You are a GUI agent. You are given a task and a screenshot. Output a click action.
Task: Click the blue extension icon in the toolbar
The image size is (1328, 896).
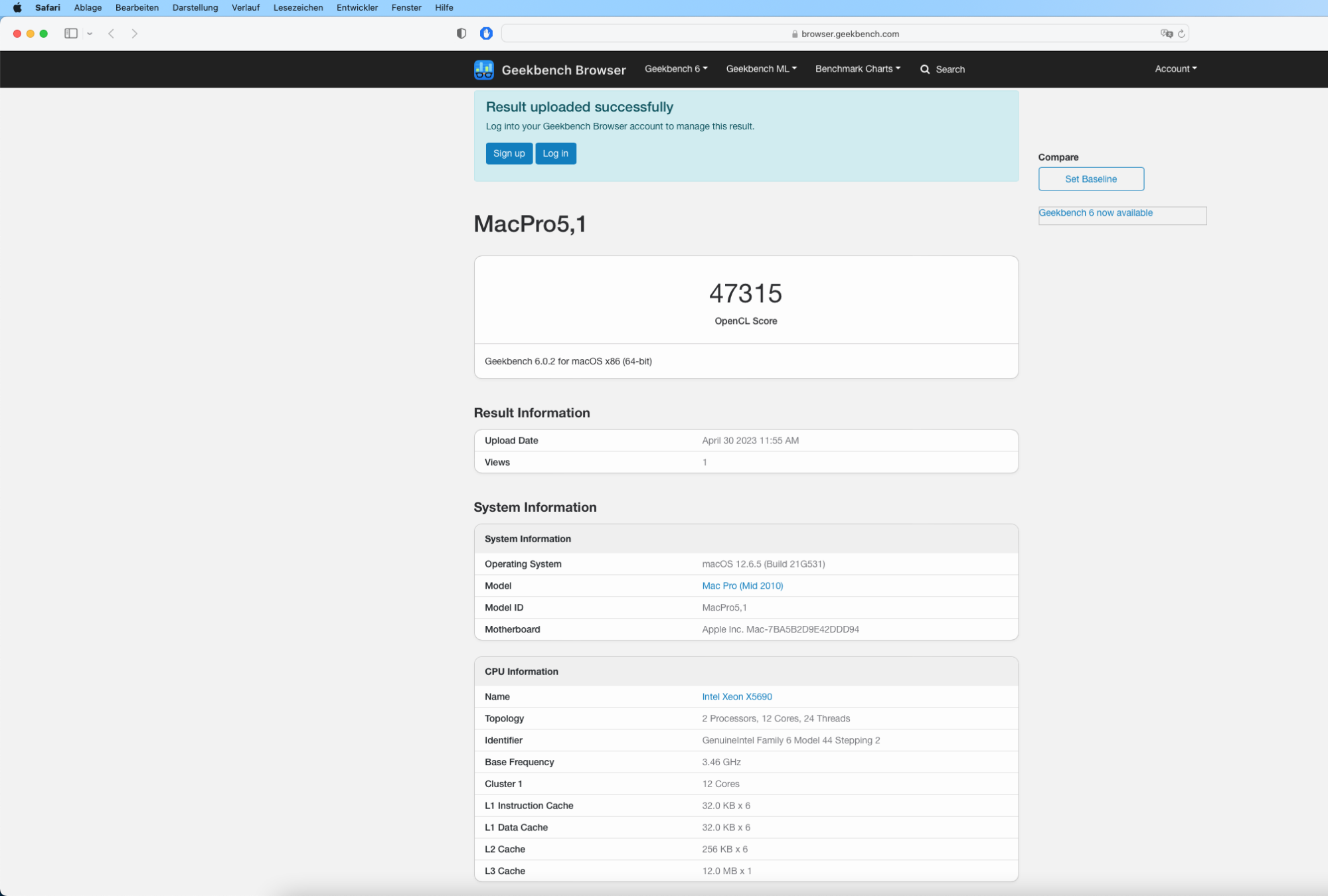(486, 34)
